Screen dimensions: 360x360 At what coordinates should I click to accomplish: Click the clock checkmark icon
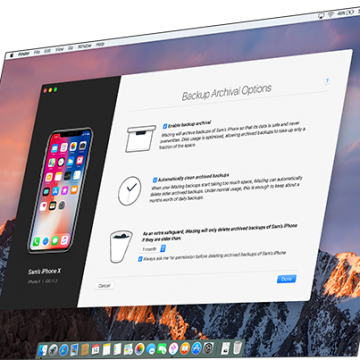(x=129, y=191)
